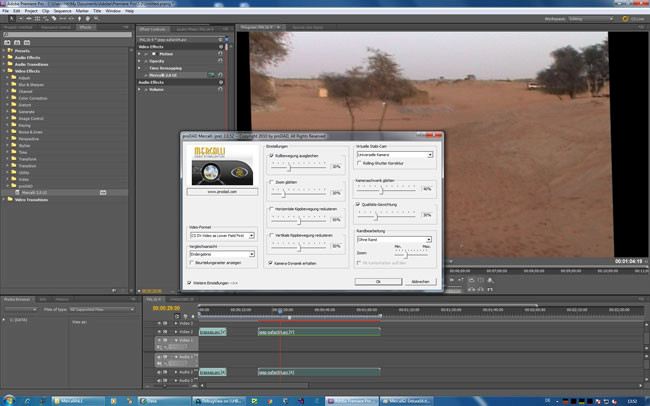Open the Sequence menu
This screenshot has height=406, width=650.
63,11
